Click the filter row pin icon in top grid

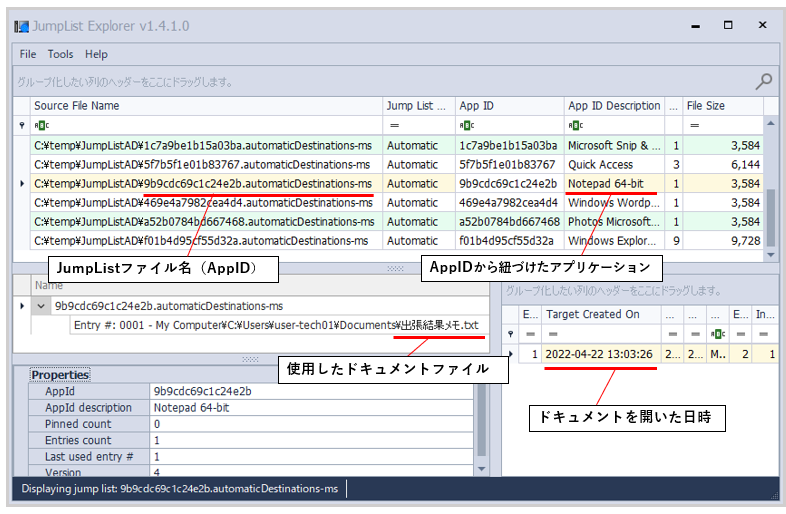tap(22, 125)
